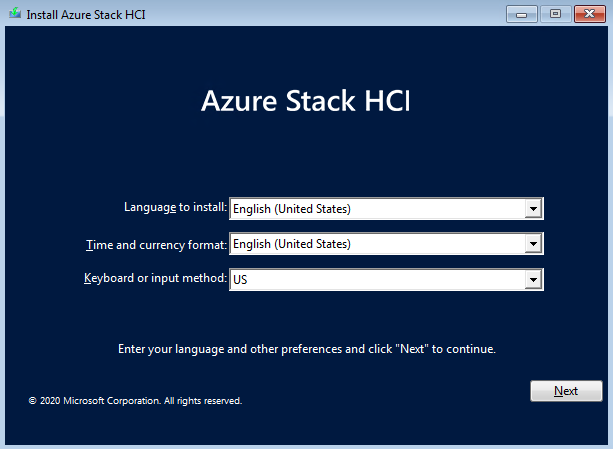
Task: Click the Time and currency format value field
Action: pos(377,244)
